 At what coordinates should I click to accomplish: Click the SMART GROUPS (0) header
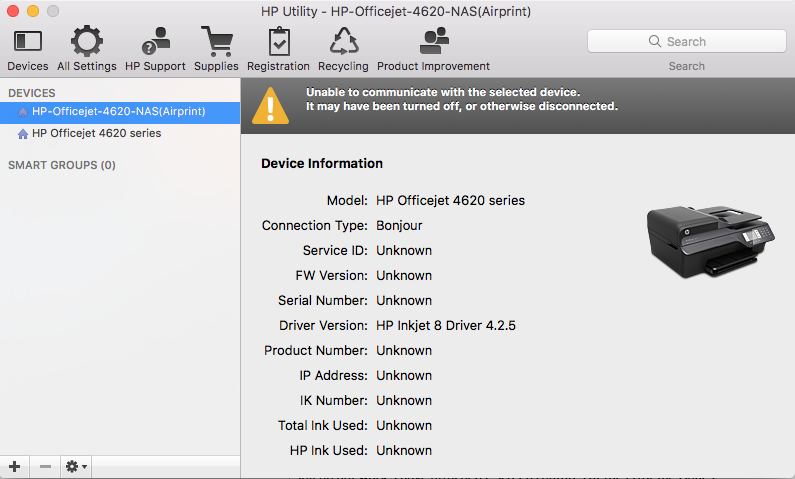(x=62, y=165)
